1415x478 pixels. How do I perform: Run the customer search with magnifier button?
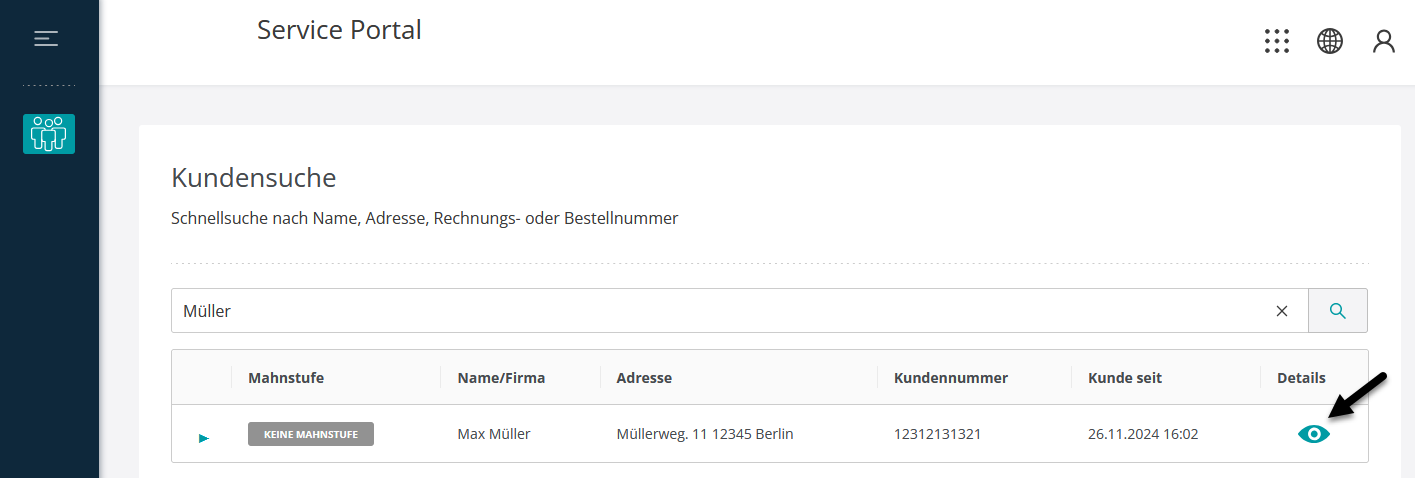1338,311
